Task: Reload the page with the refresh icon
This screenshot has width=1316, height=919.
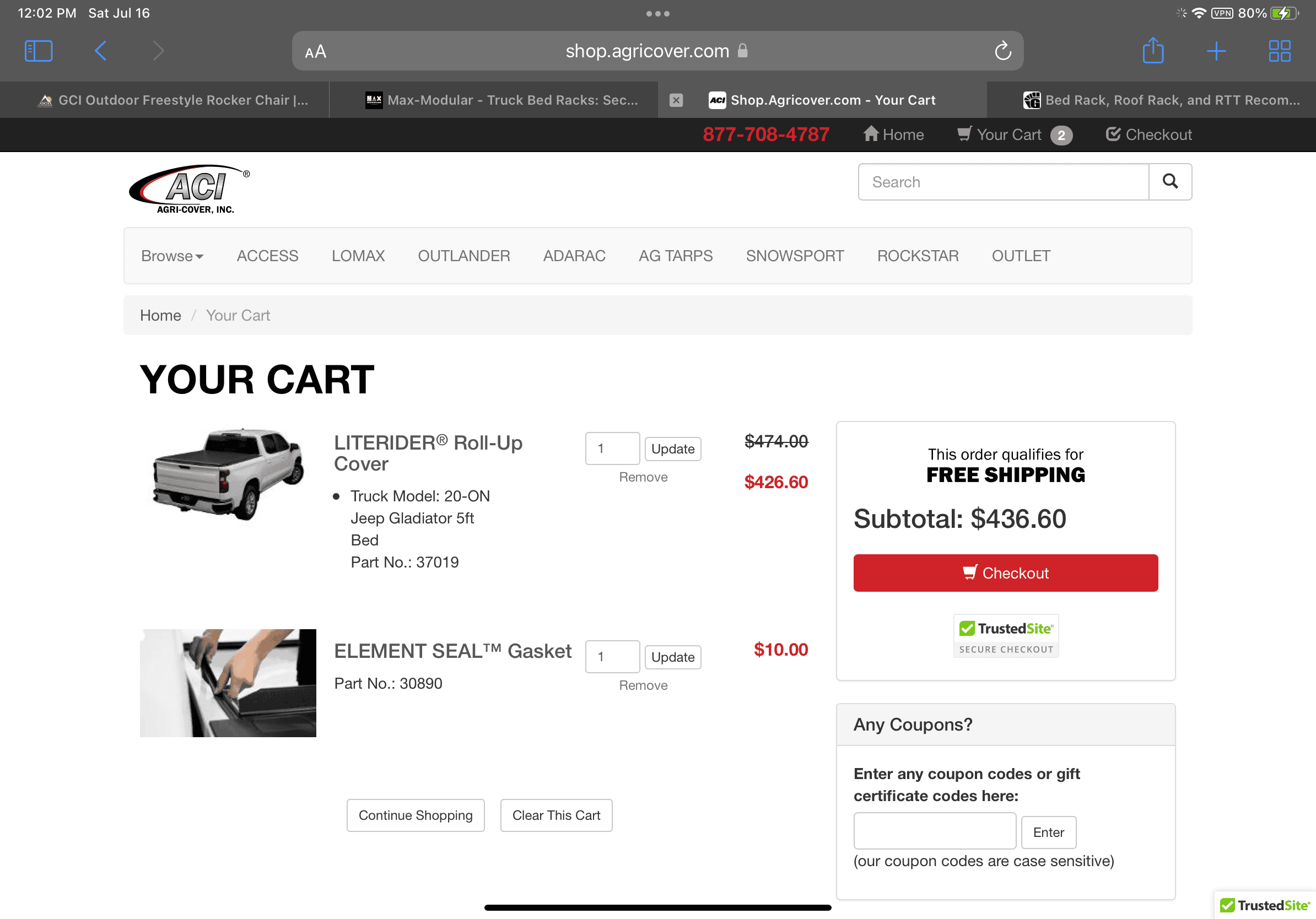Action: pos(1002,51)
